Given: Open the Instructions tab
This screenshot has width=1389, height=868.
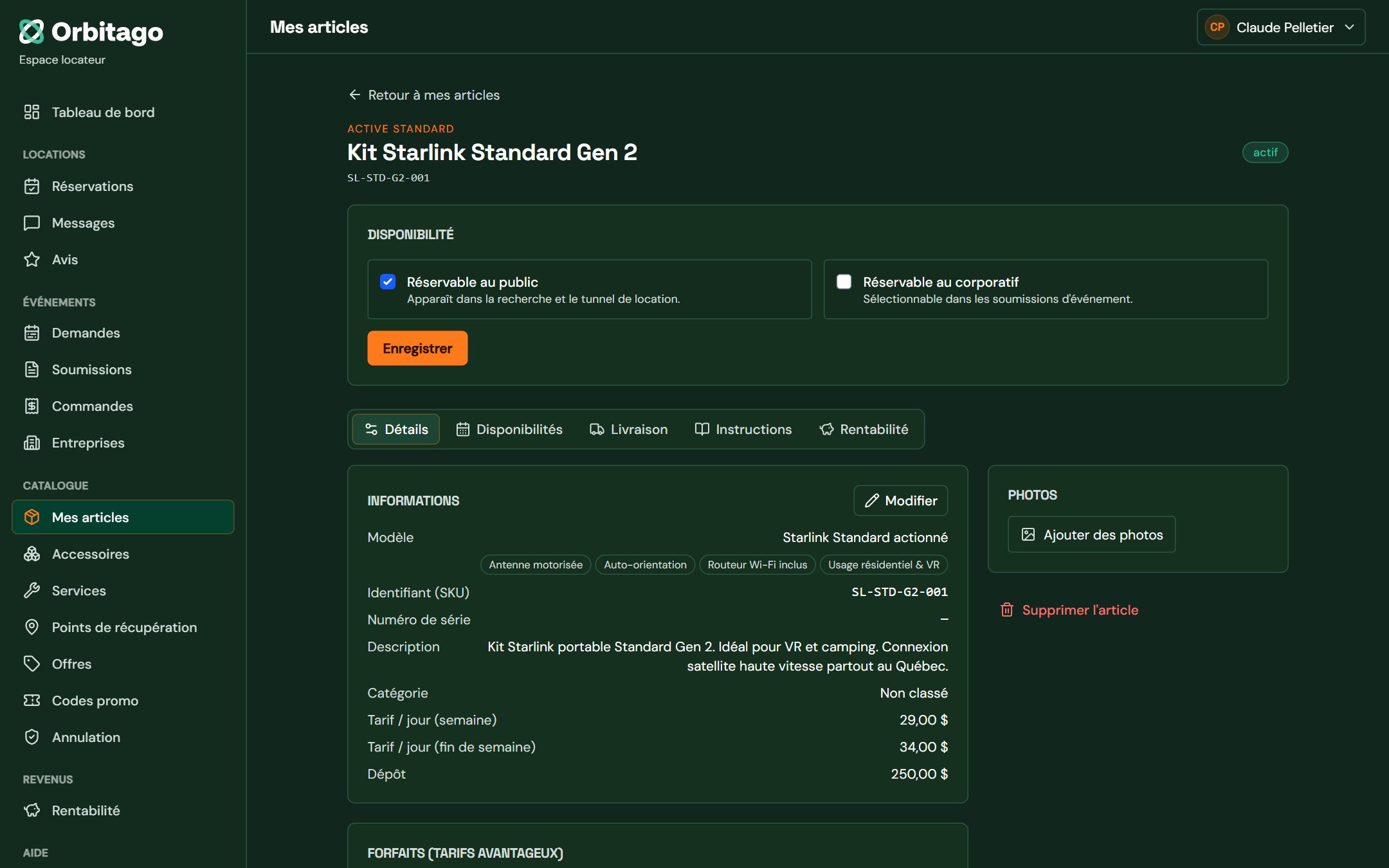Looking at the screenshot, I should tap(743, 429).
